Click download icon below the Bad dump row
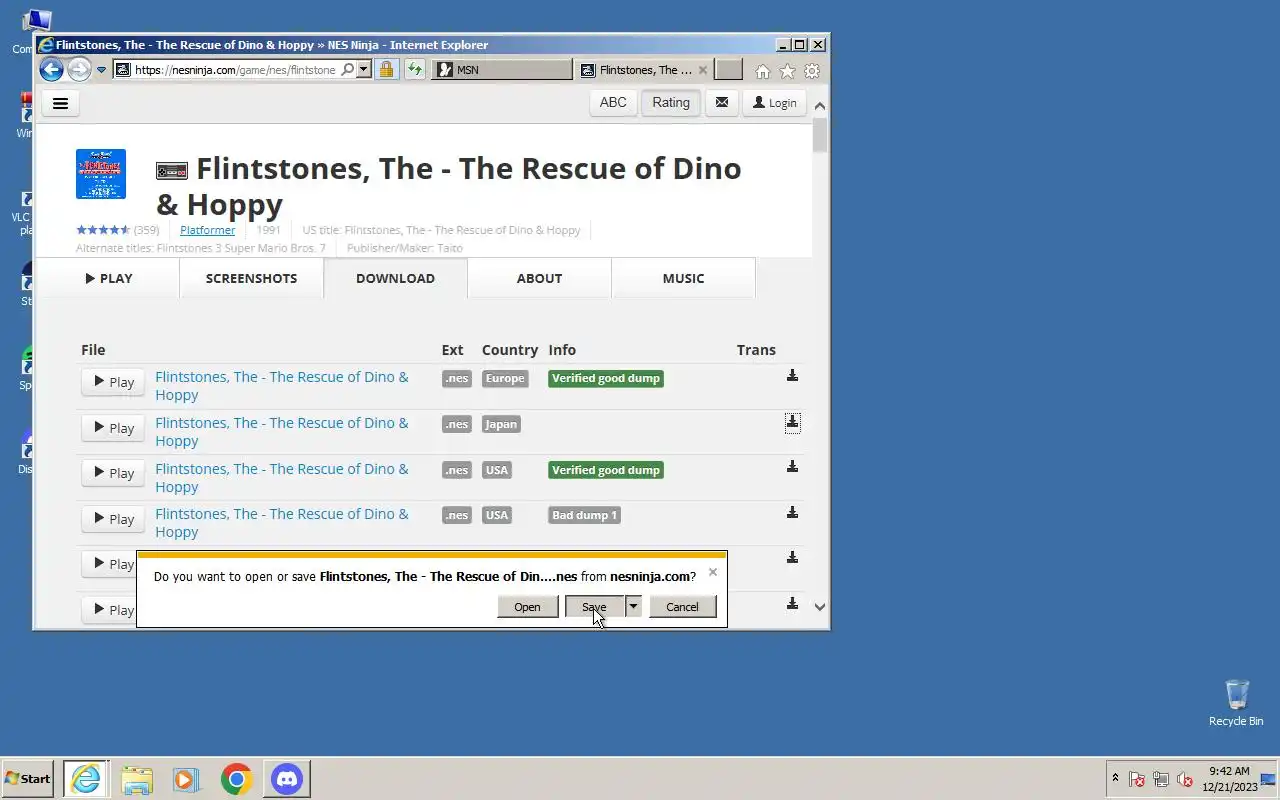 click(x=792, y=558)
